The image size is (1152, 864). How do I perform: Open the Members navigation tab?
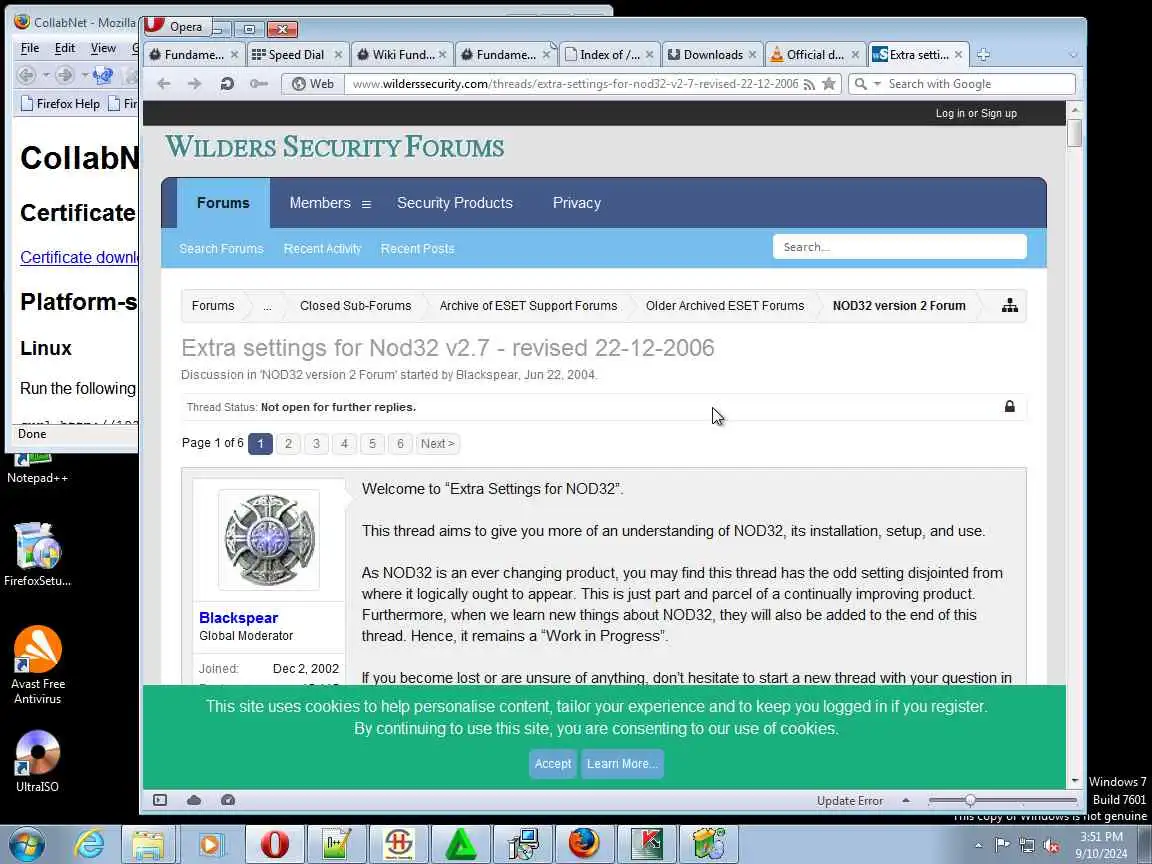[x=320, y=203]
